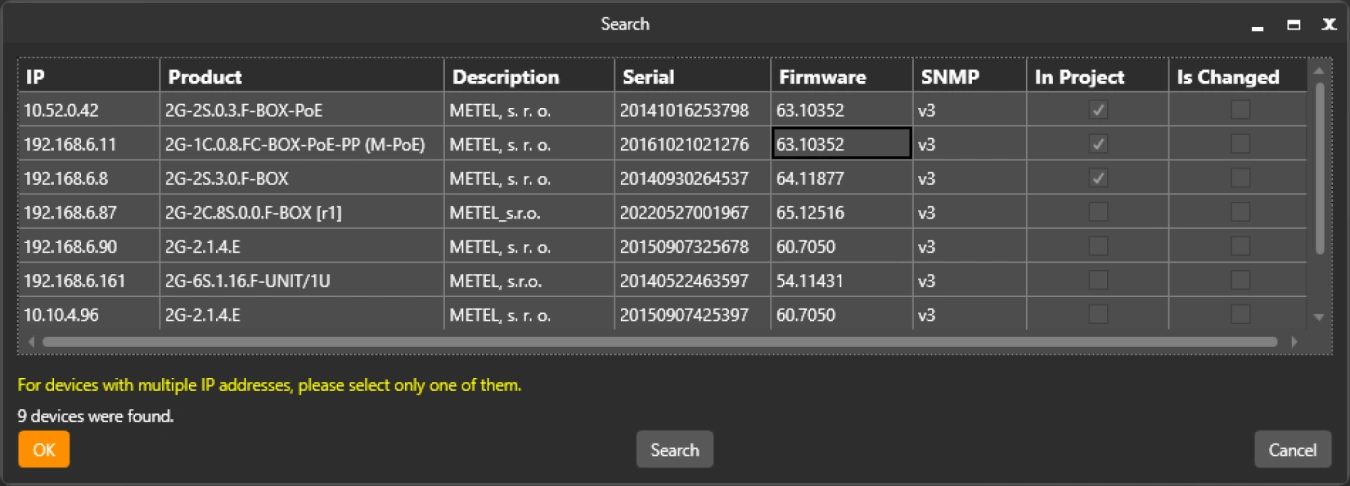Sort by Product column header

click(301, 77)
